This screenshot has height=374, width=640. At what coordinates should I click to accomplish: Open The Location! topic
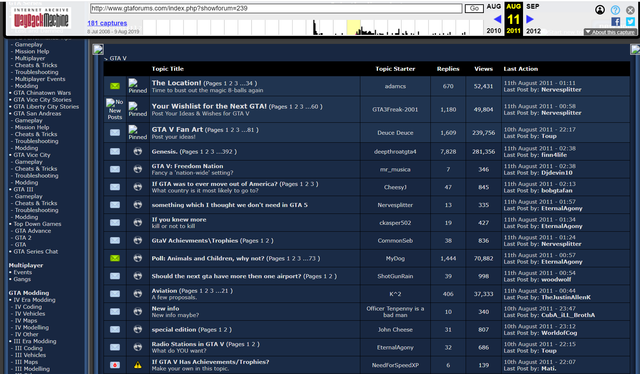click(x=176, y=83)
